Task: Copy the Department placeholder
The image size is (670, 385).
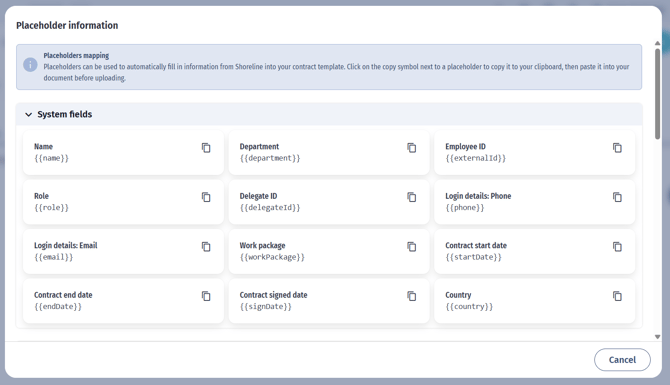Action: 411,148
